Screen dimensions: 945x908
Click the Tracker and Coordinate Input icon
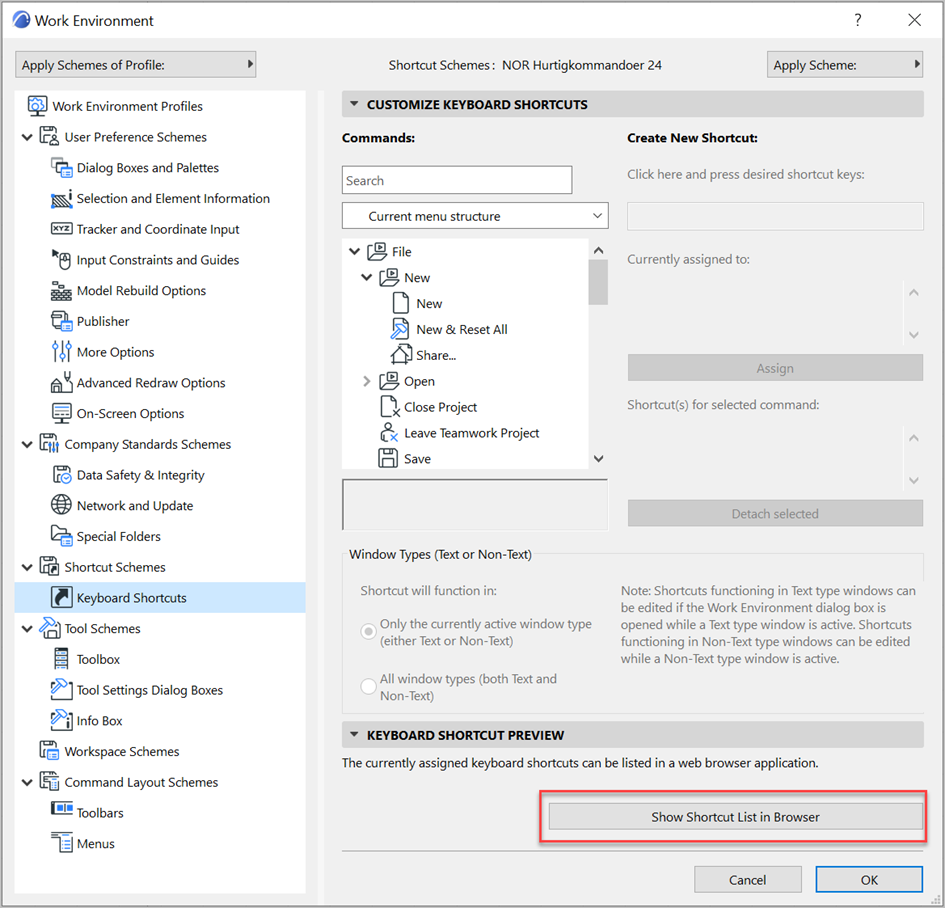61,229
